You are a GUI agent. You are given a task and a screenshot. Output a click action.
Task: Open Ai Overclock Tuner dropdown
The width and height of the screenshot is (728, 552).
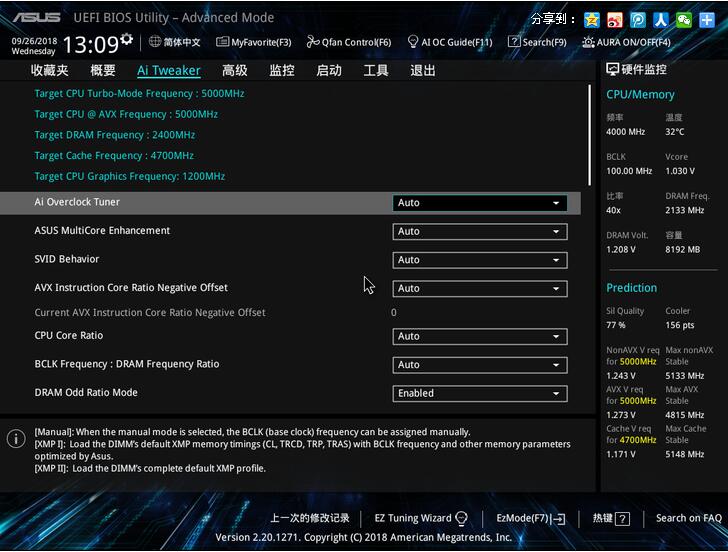480,203
